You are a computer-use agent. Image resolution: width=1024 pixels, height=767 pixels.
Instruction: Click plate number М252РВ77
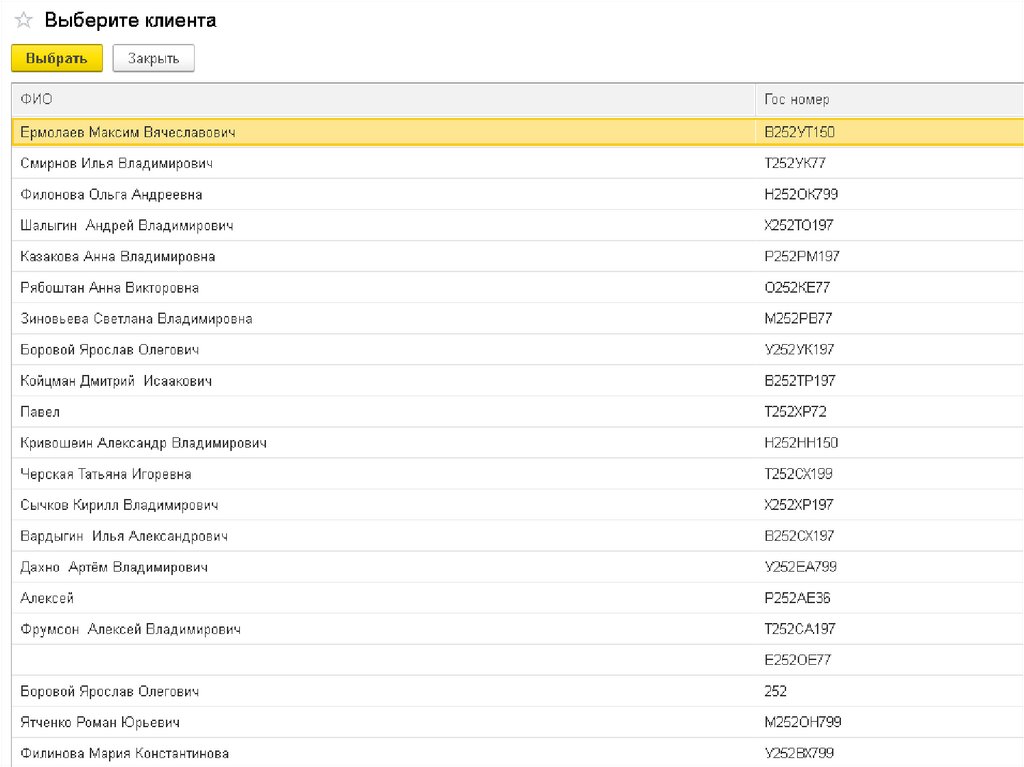pyautogui.click(x=798, y=318)
